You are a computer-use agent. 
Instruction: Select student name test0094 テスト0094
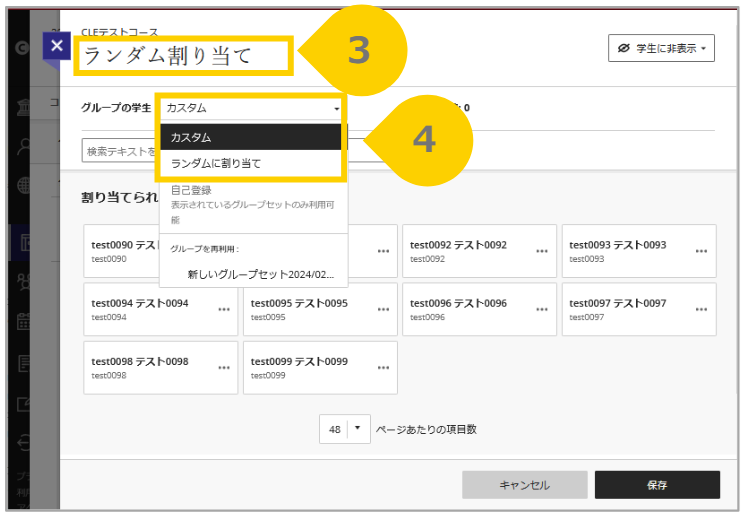(140, 303)
